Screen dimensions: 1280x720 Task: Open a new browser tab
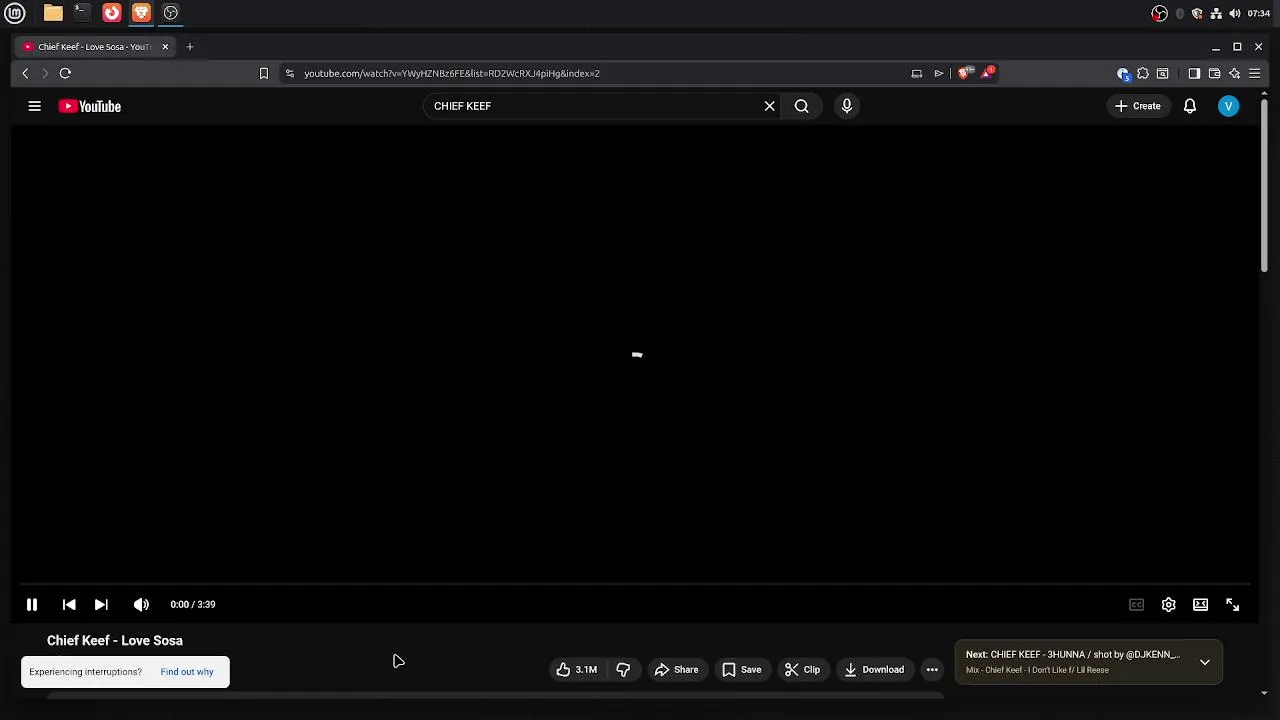pyautogui.click(x=189, y=47)
